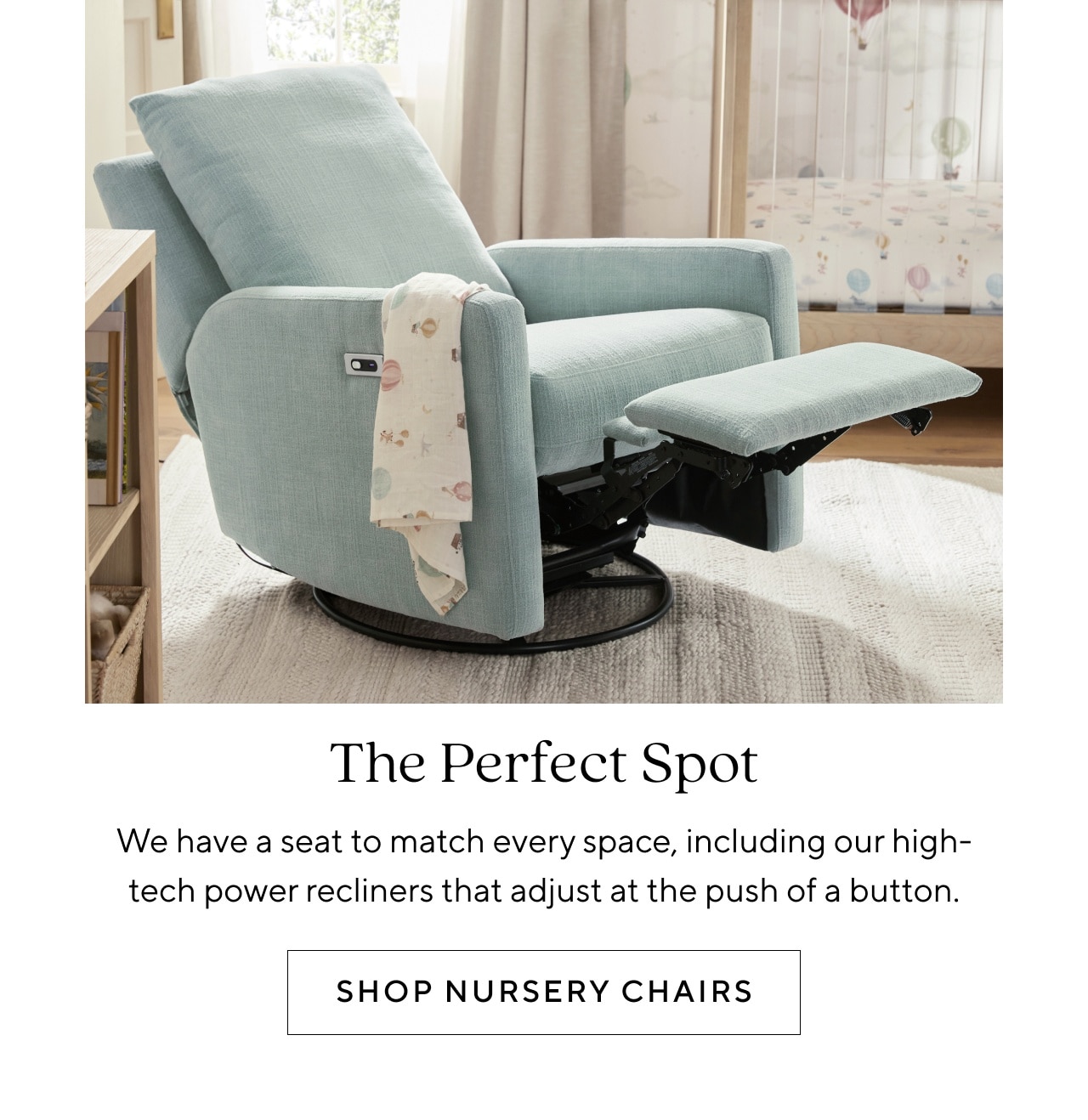Click the Shop Nursery Chairs button
This screenshot has width=1088, height=1120.
click(x=544, y=992)
